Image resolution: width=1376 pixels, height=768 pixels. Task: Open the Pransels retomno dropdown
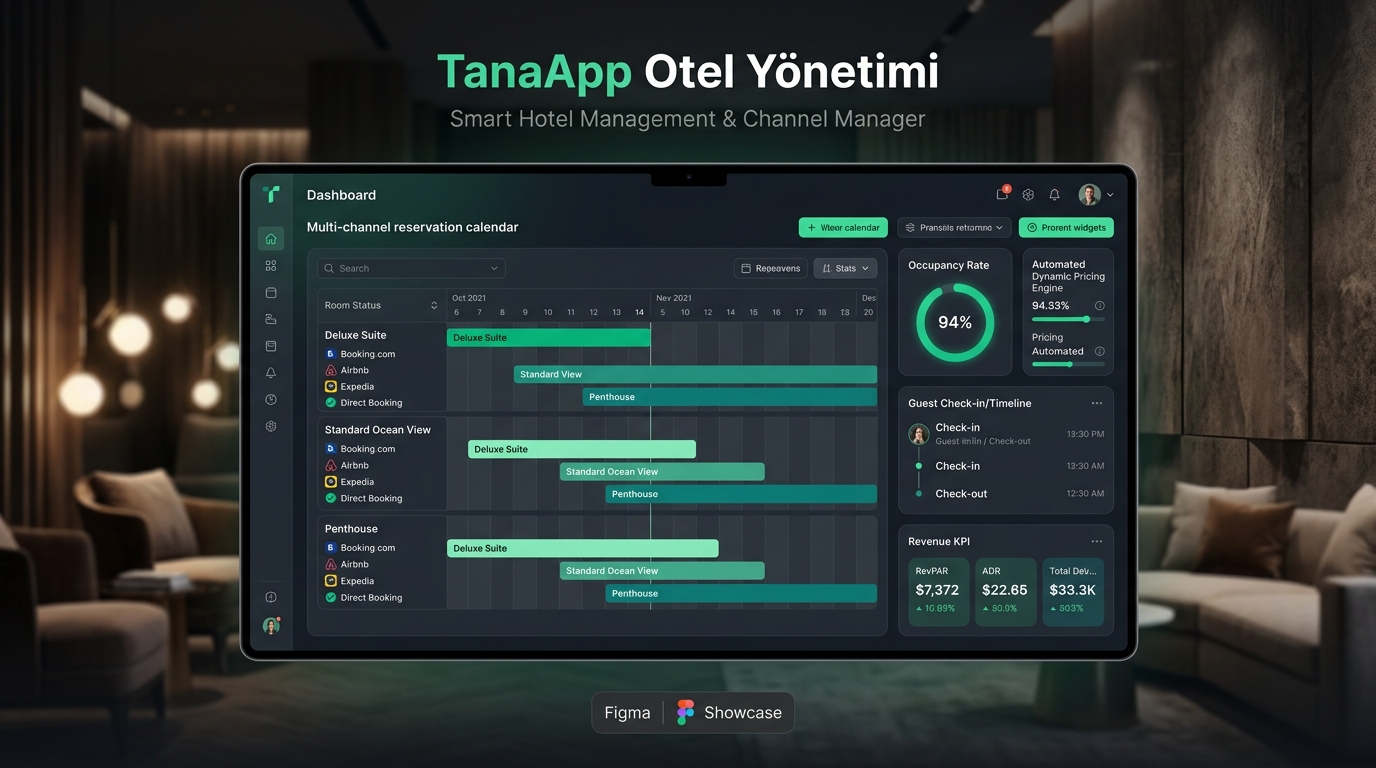[x=954, y=228]
